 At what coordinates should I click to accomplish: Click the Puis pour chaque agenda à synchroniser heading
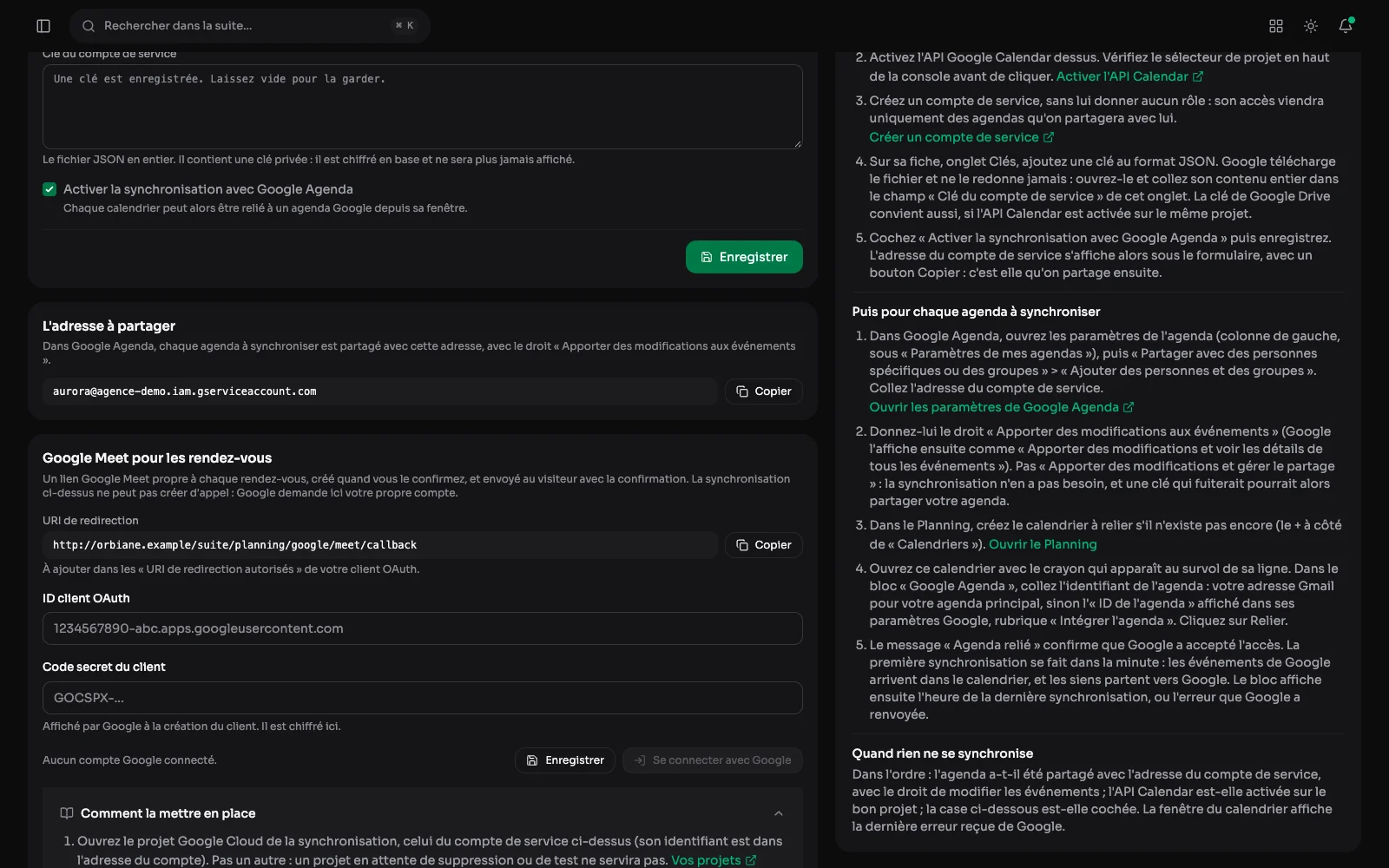click(x=976, y=312)
